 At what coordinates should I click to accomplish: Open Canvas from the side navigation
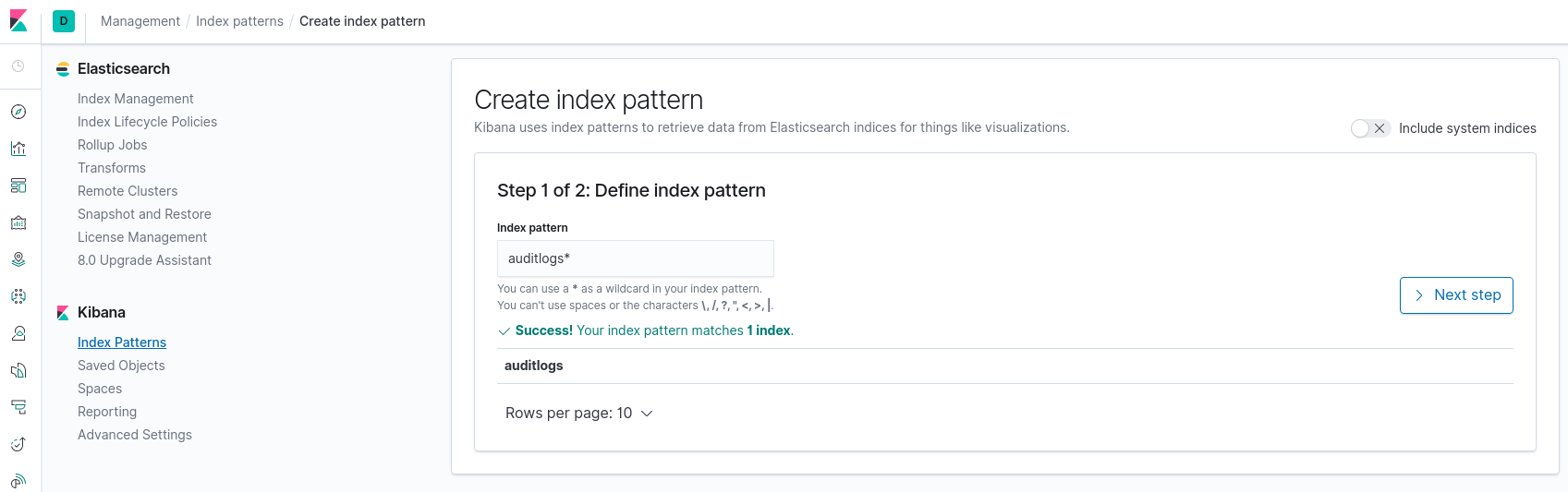click(18, 222)
